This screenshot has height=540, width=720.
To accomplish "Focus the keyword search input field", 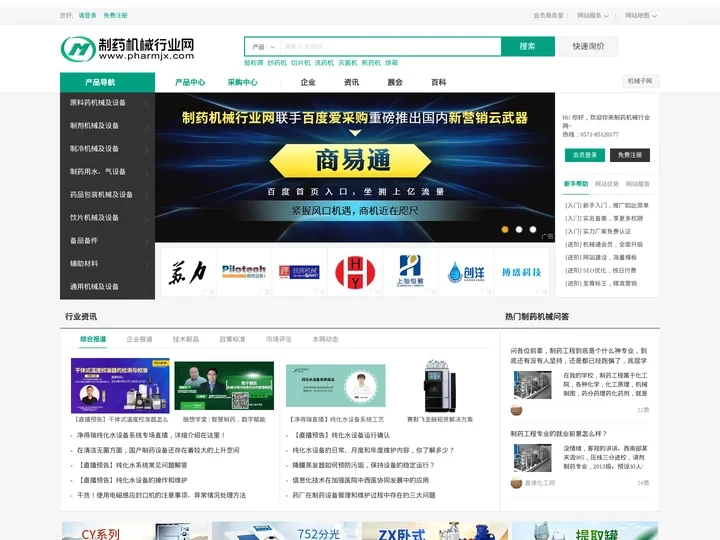I will [390, 47].
